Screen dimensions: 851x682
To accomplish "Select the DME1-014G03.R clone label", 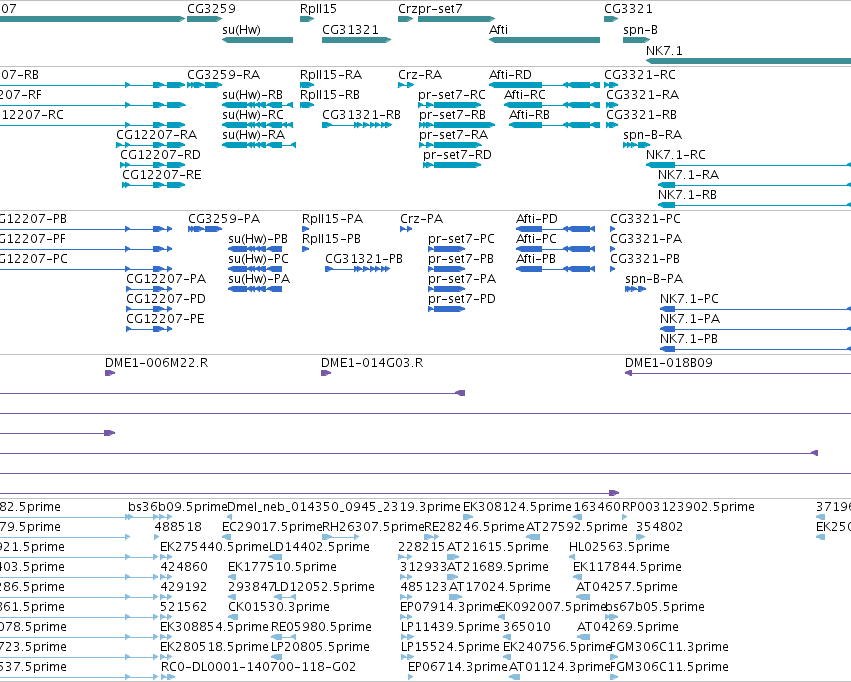I will click(x=372, y=363).
